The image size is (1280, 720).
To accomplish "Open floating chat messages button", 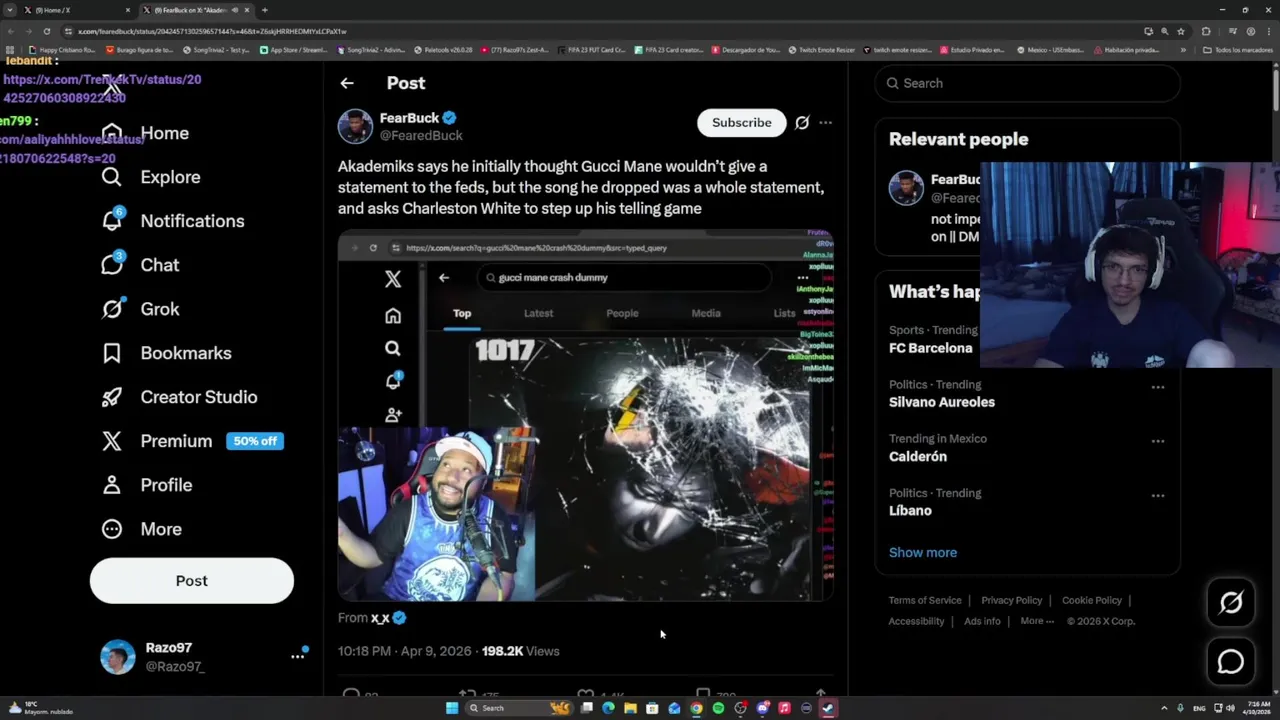I will click(1231, 662).
